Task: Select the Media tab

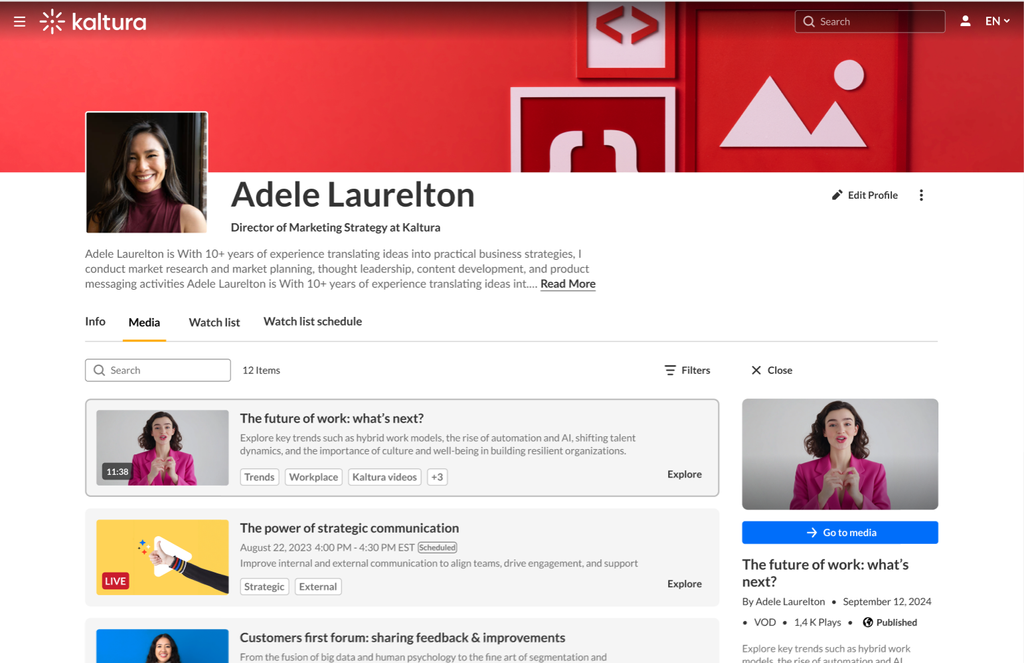Action: (x=144, y=323)
